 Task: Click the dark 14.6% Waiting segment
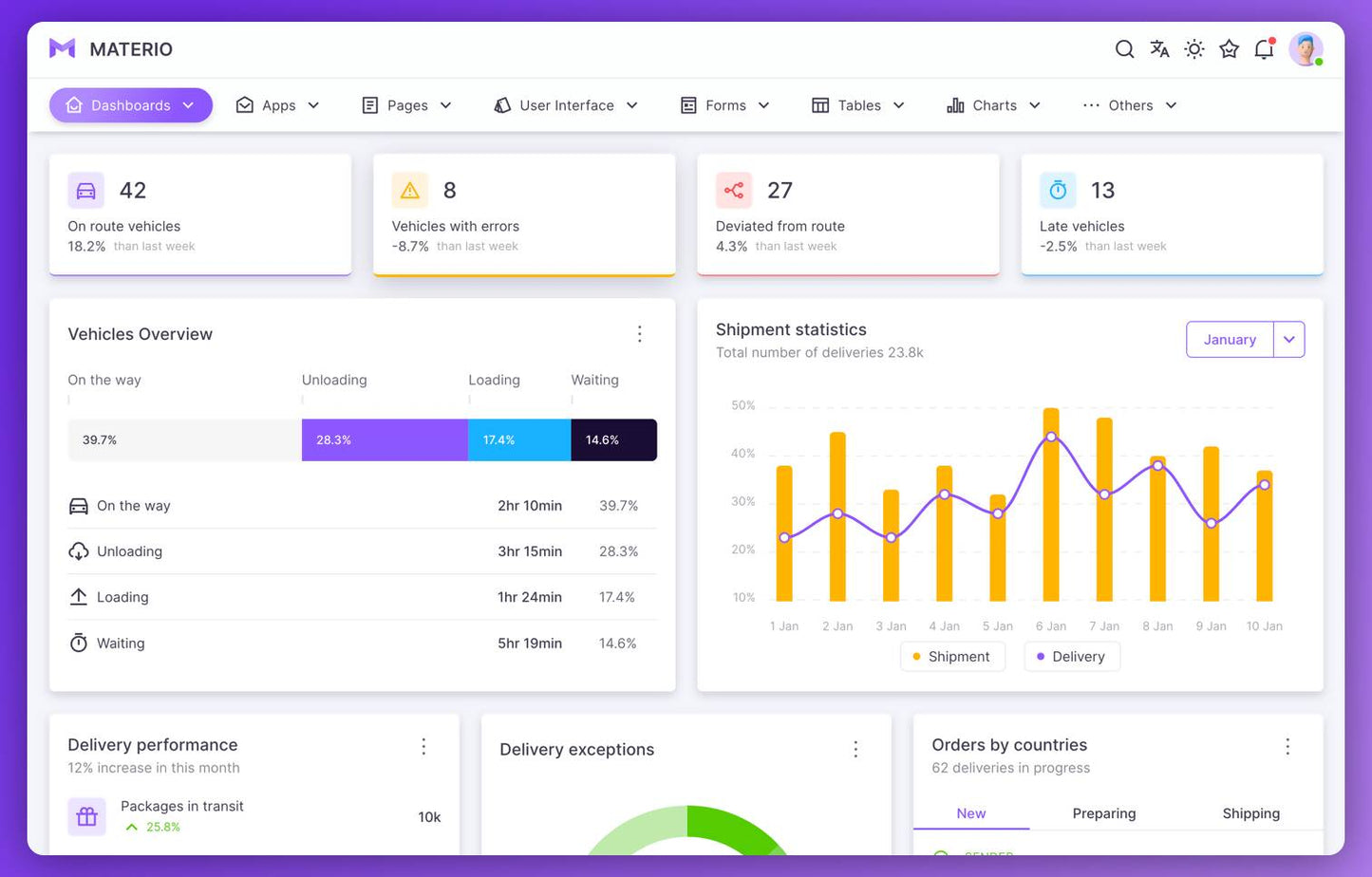click(613, 440)
